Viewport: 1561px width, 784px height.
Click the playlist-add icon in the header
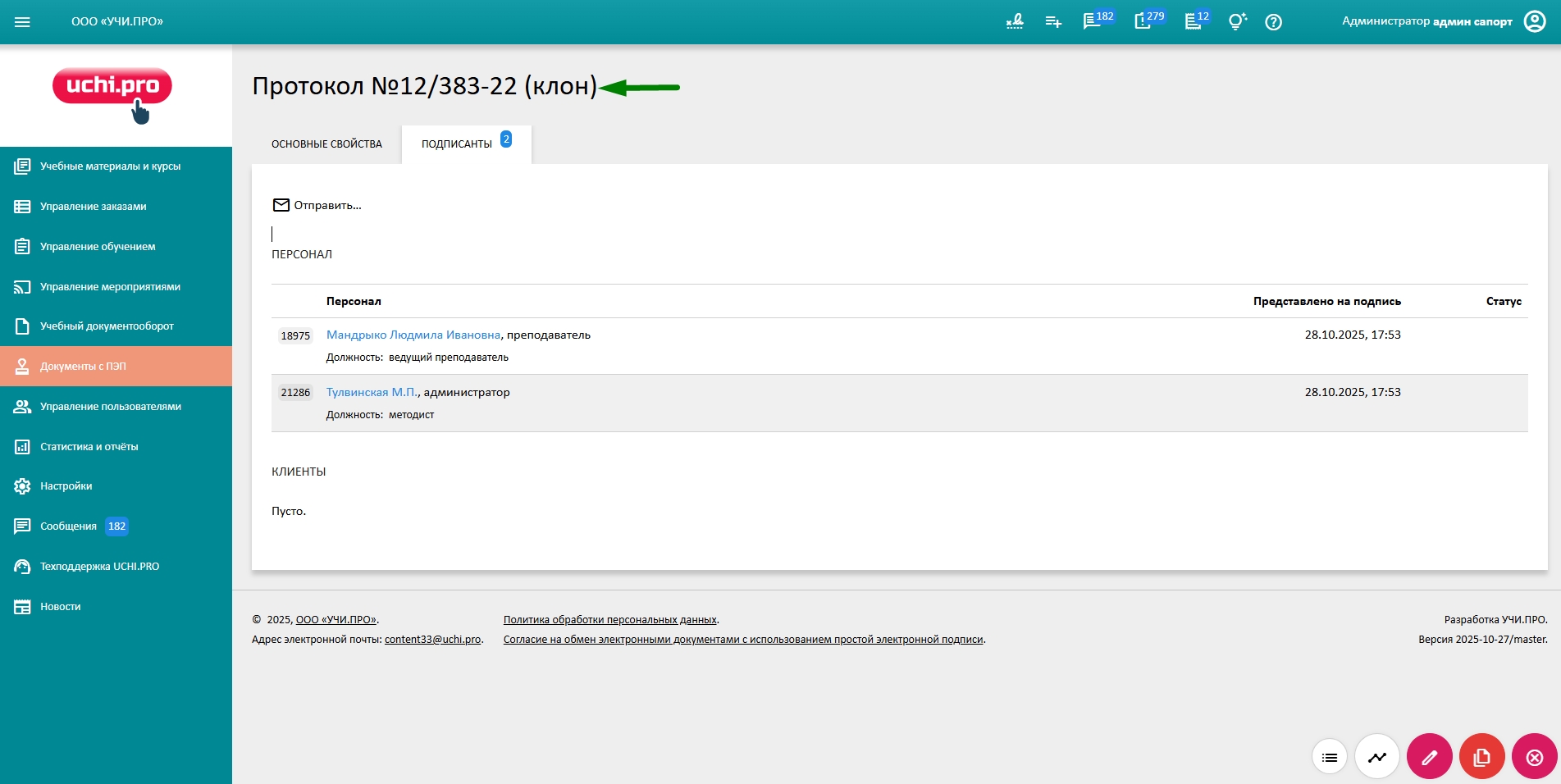point(1053,22)
